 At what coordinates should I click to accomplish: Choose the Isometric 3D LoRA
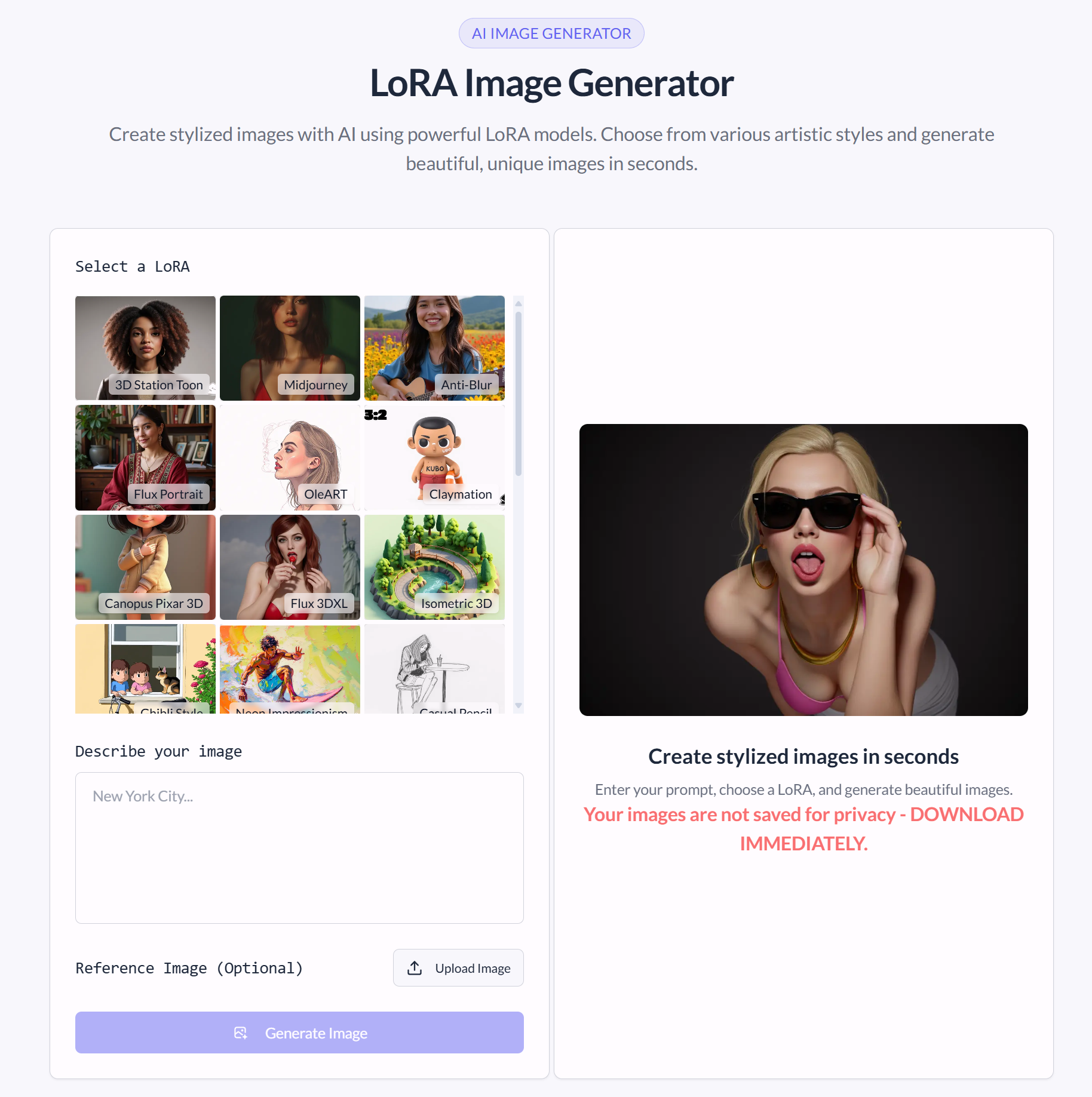[434, 567]
